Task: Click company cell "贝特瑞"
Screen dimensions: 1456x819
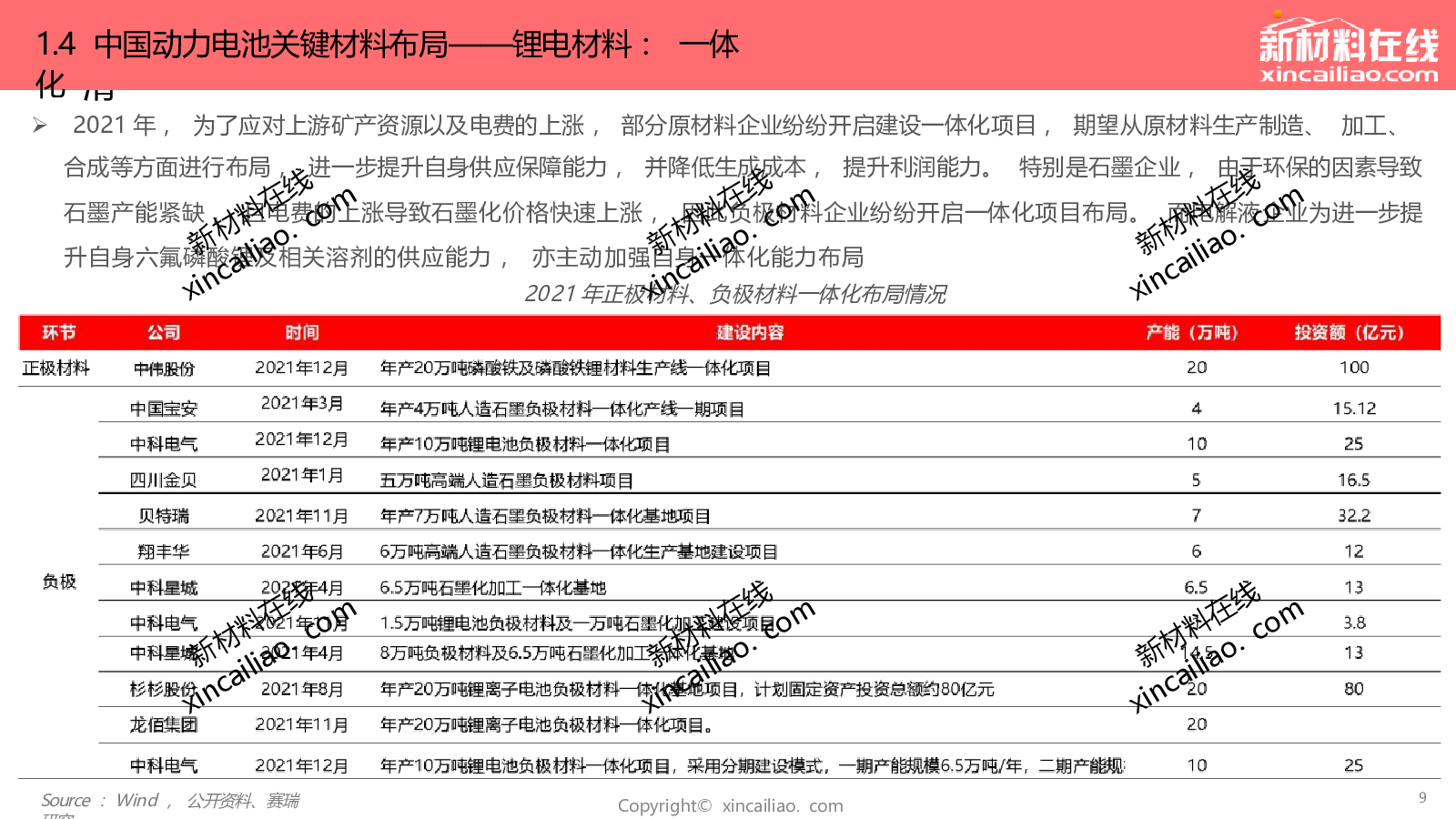Action: (x=164, y=516)
